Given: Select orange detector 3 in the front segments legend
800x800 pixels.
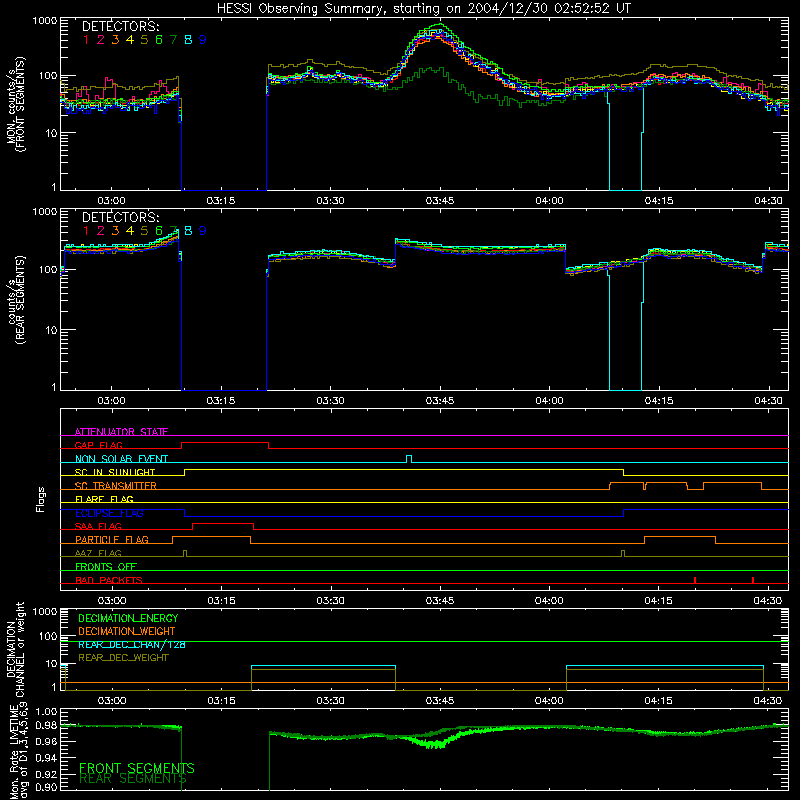Looking at the screenshot, I should pyautogui.click(x=115, y=40).
